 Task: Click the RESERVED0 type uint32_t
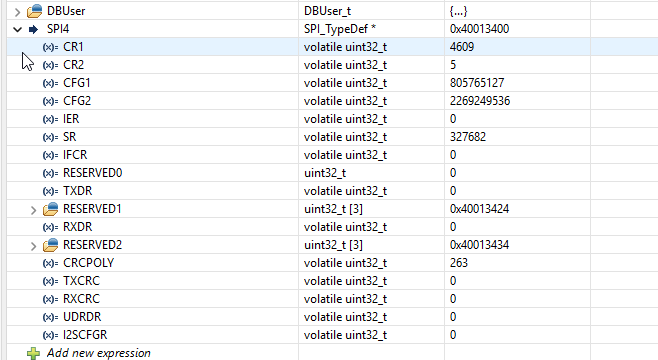[325, 173]
